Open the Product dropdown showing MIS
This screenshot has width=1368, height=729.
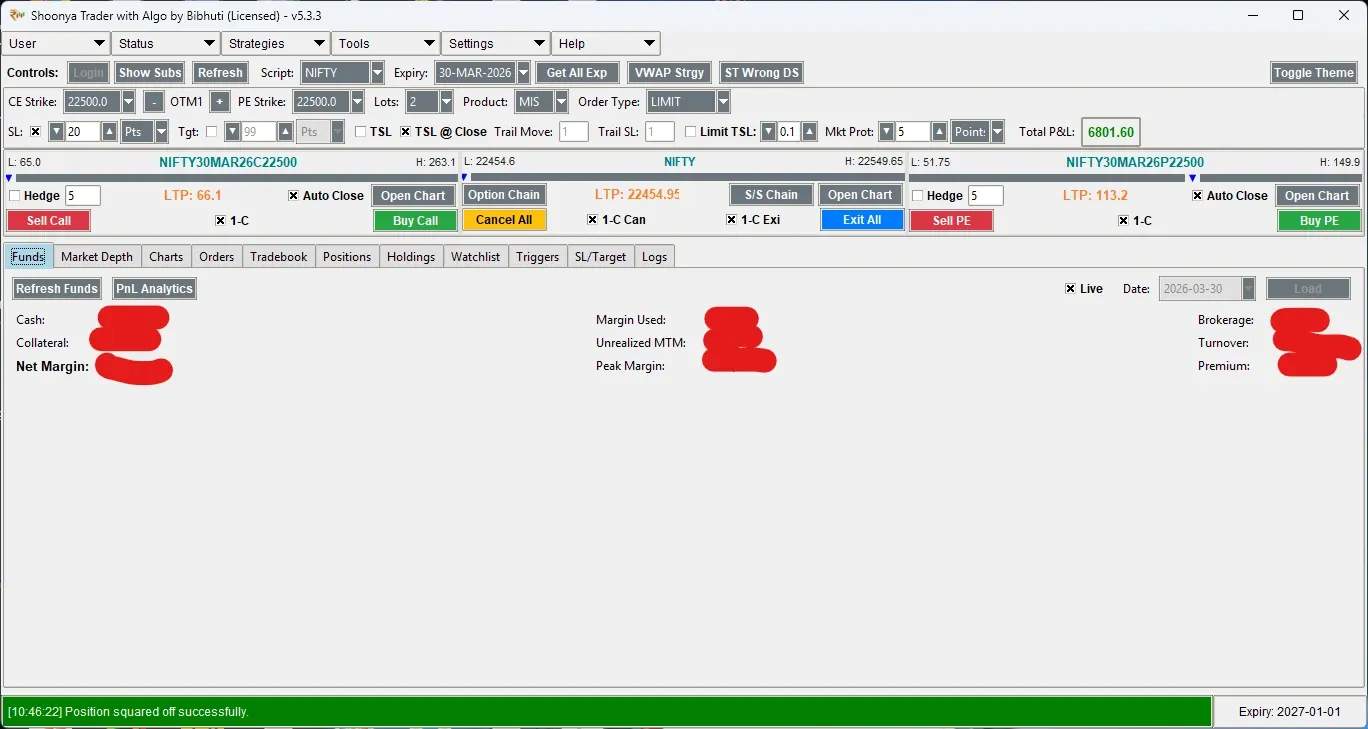561,102
